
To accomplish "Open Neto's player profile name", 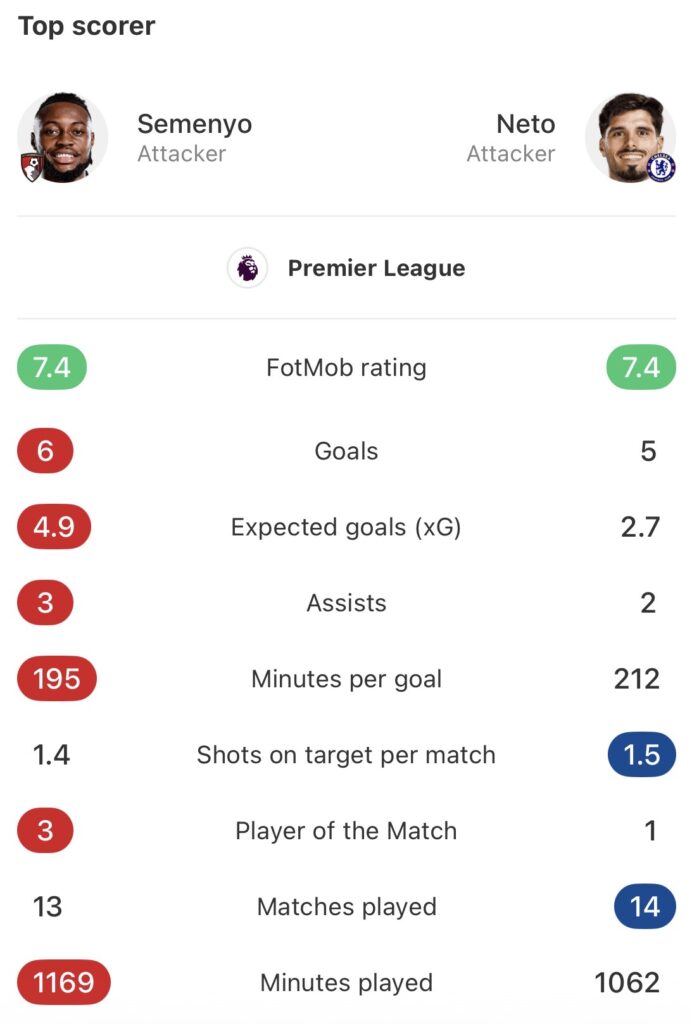I will [525, 124].
